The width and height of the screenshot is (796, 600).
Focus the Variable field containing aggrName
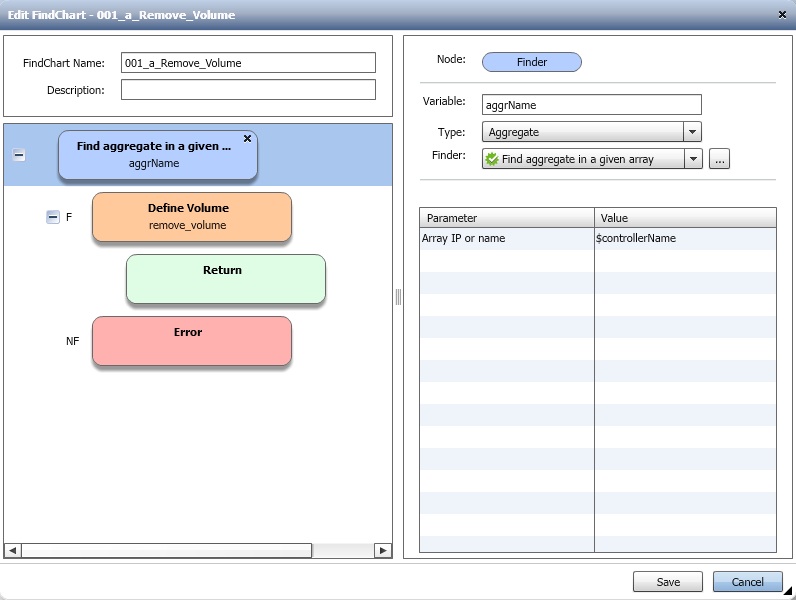591,105
